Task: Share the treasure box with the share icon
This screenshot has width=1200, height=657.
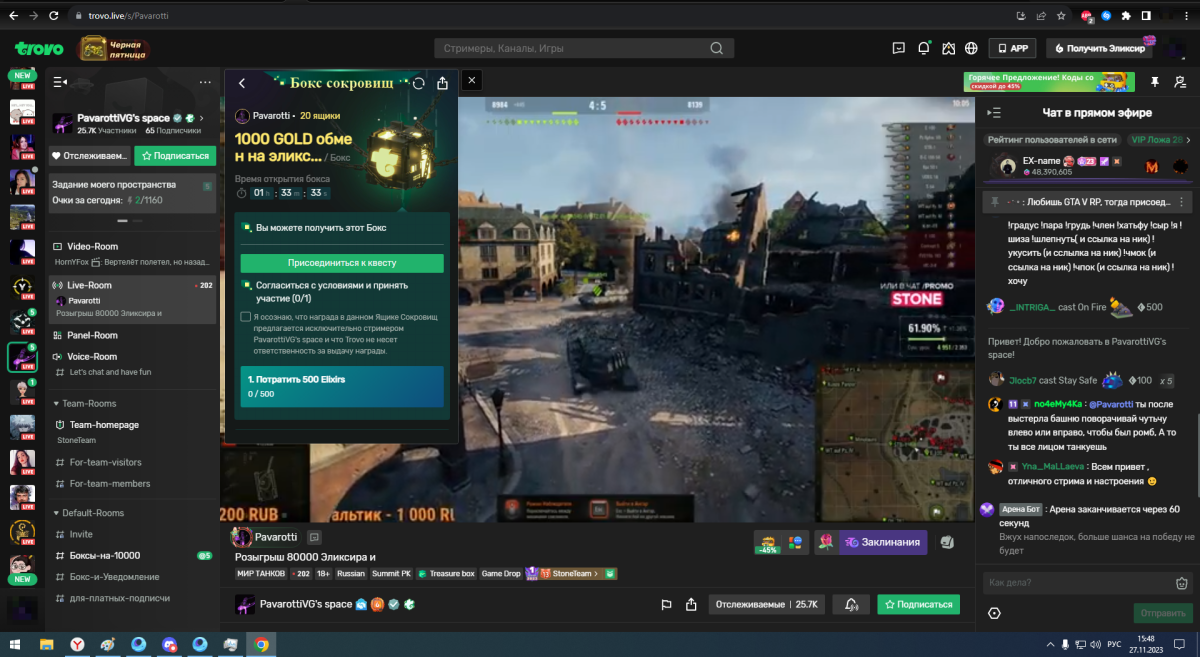Action: point(443,83)
